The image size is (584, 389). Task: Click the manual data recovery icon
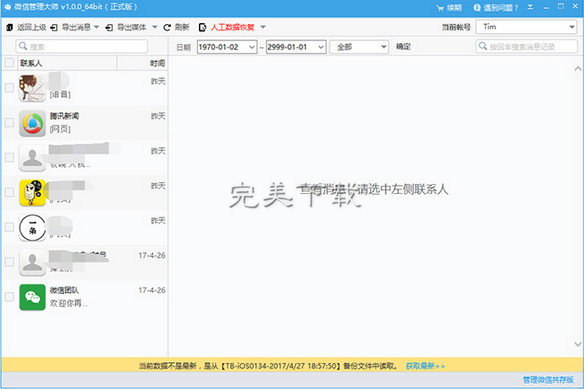[x=202, y=27]
